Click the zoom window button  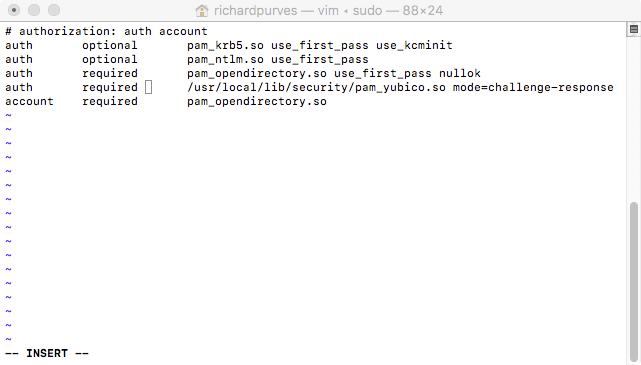pos(54,10)
